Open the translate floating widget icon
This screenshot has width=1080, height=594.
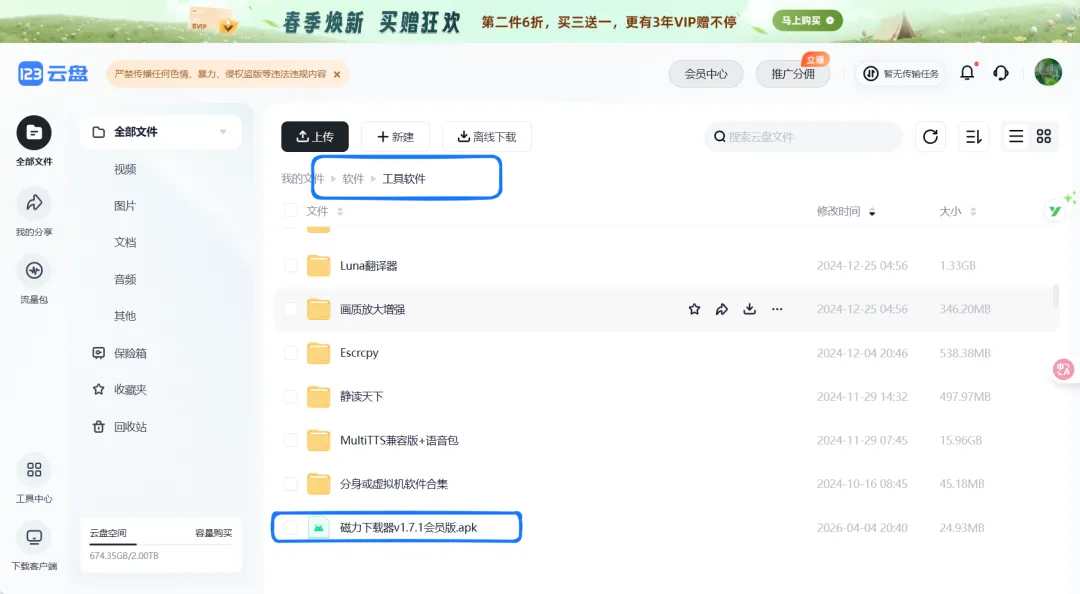pyautogui.click(x=1063, y=369)
